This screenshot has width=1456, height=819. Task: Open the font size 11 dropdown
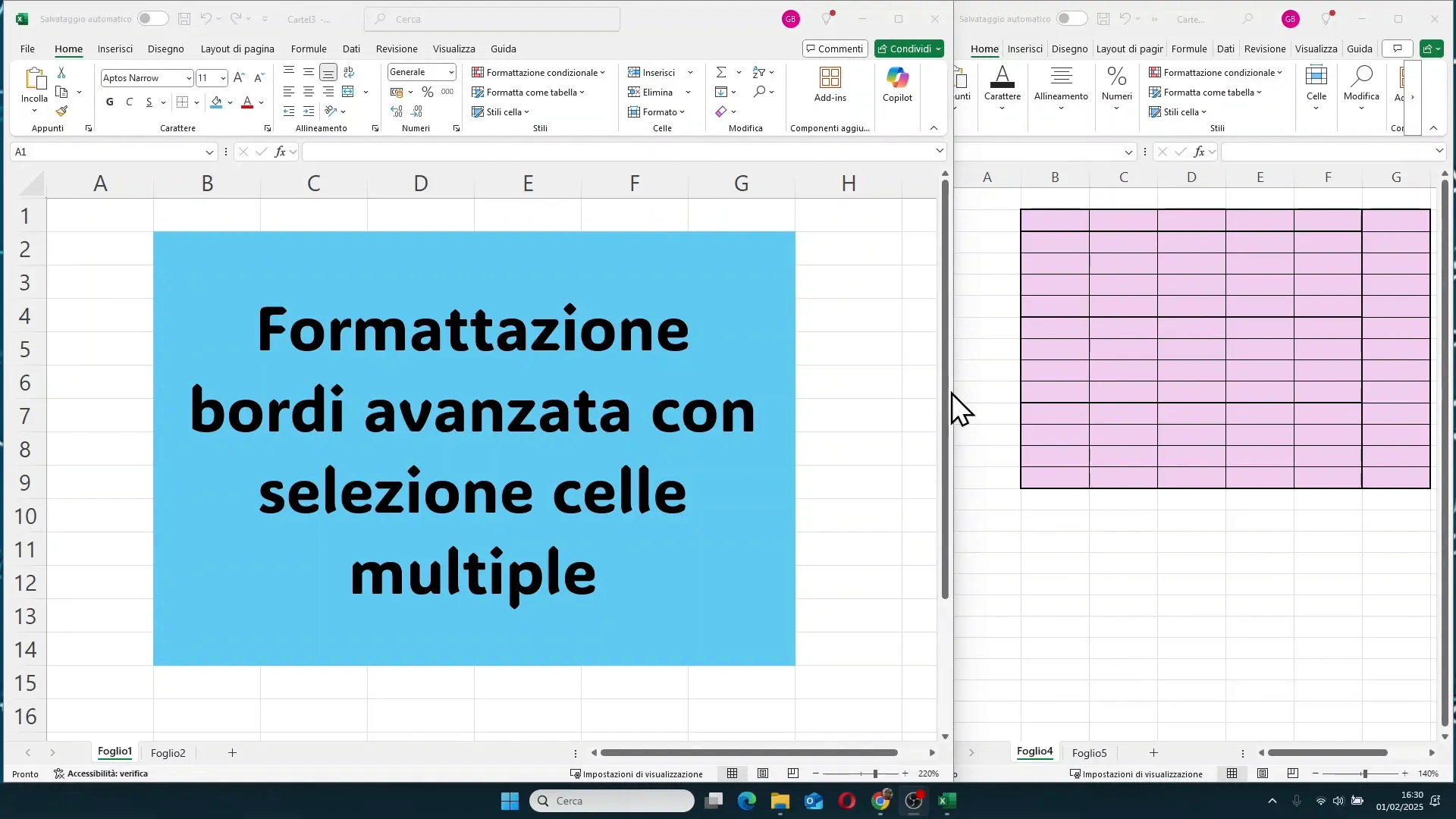(223, 78)
